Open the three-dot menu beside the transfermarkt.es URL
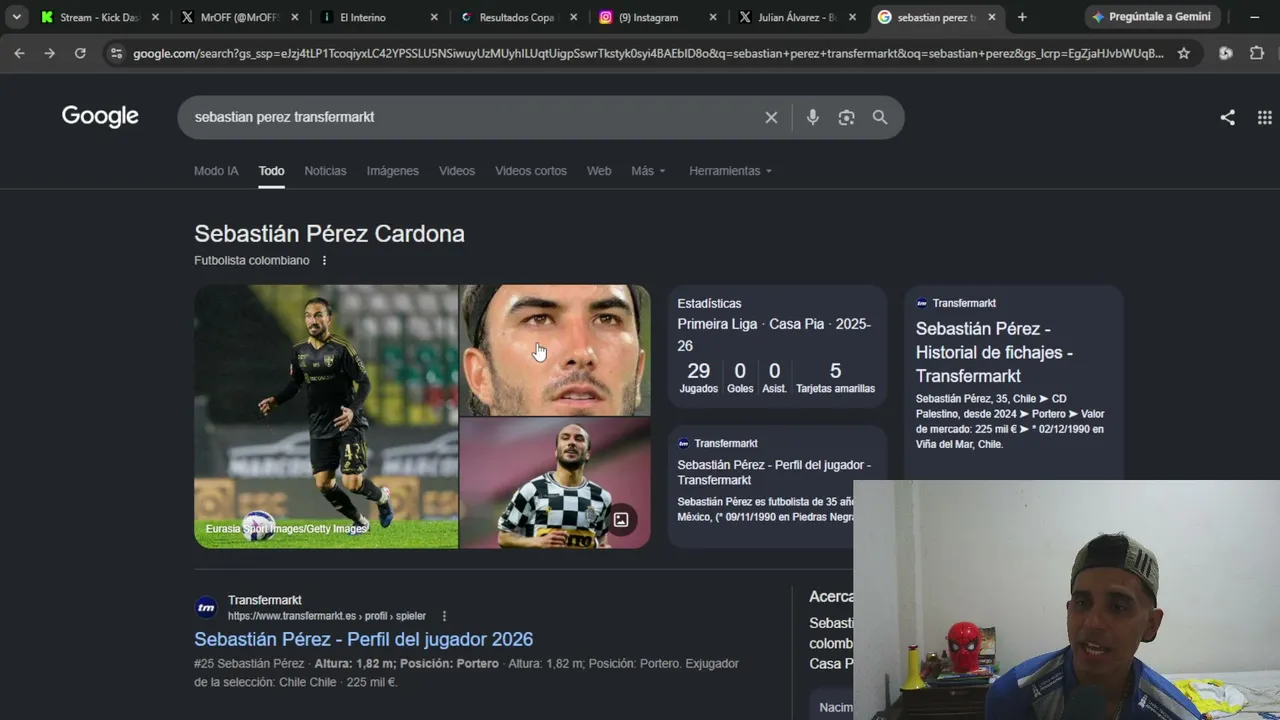Viewport: 1280px width, 720px height. click(444, 616)
